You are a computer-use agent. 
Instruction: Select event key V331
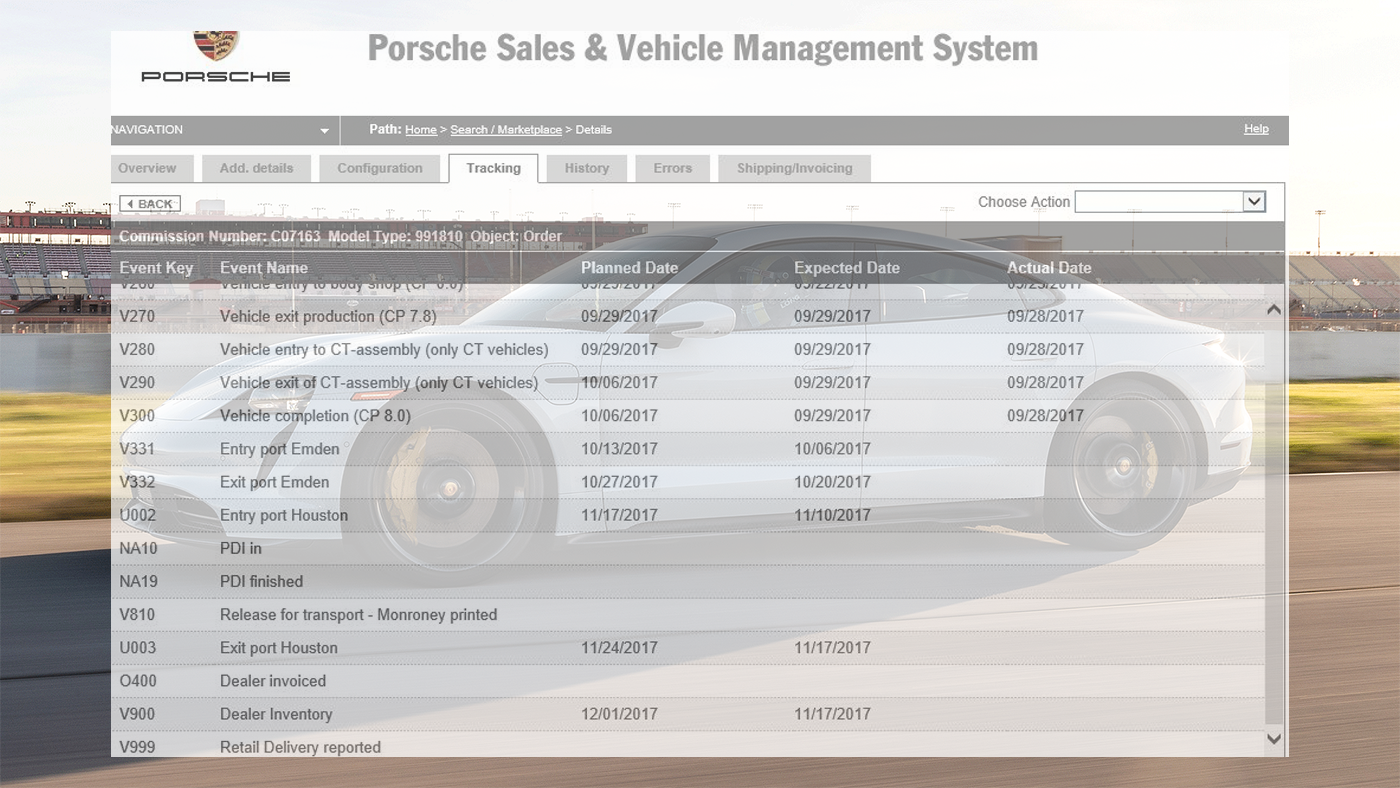[x=137, y=449]
